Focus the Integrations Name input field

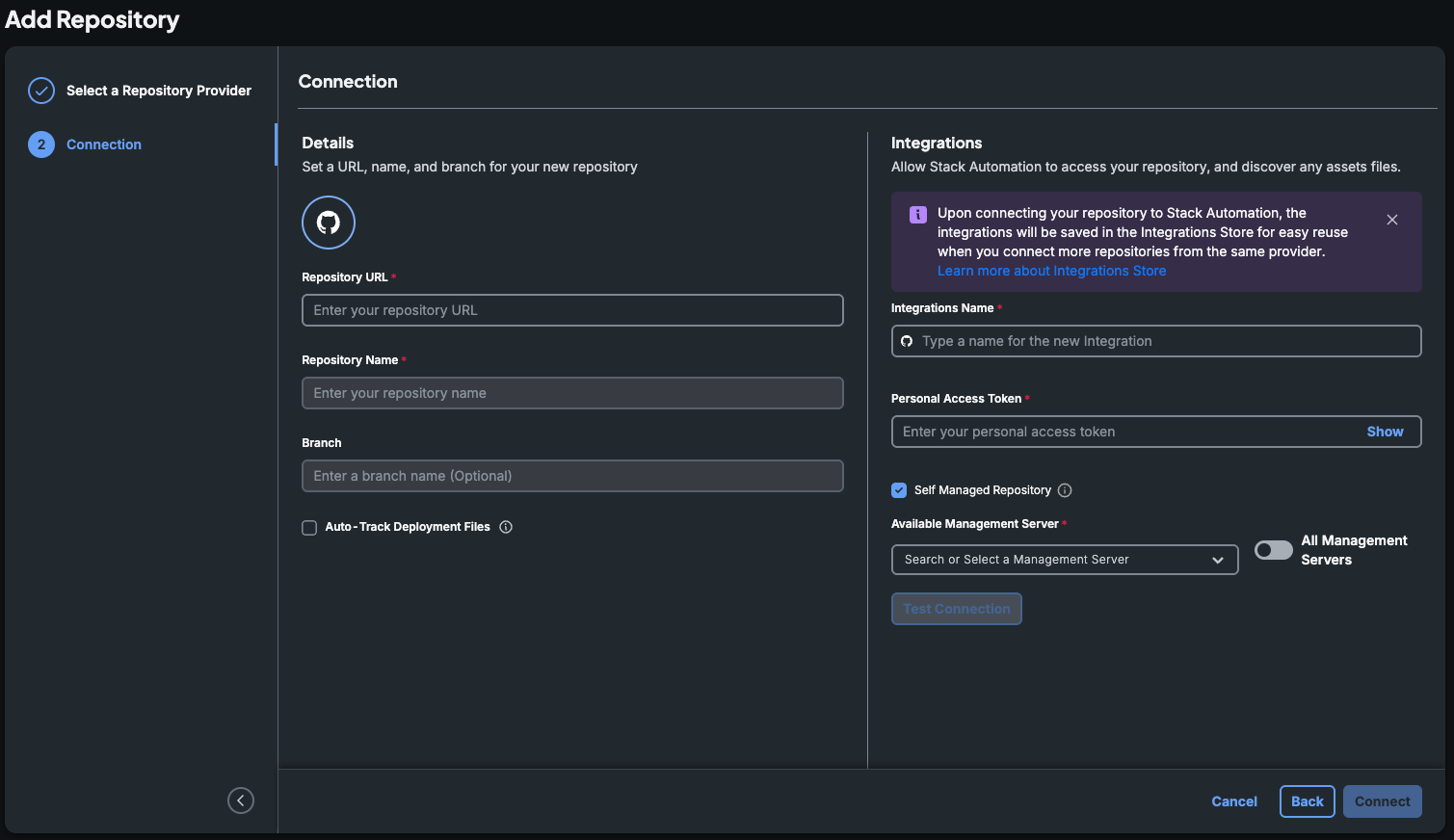(x=1156, y=341)
